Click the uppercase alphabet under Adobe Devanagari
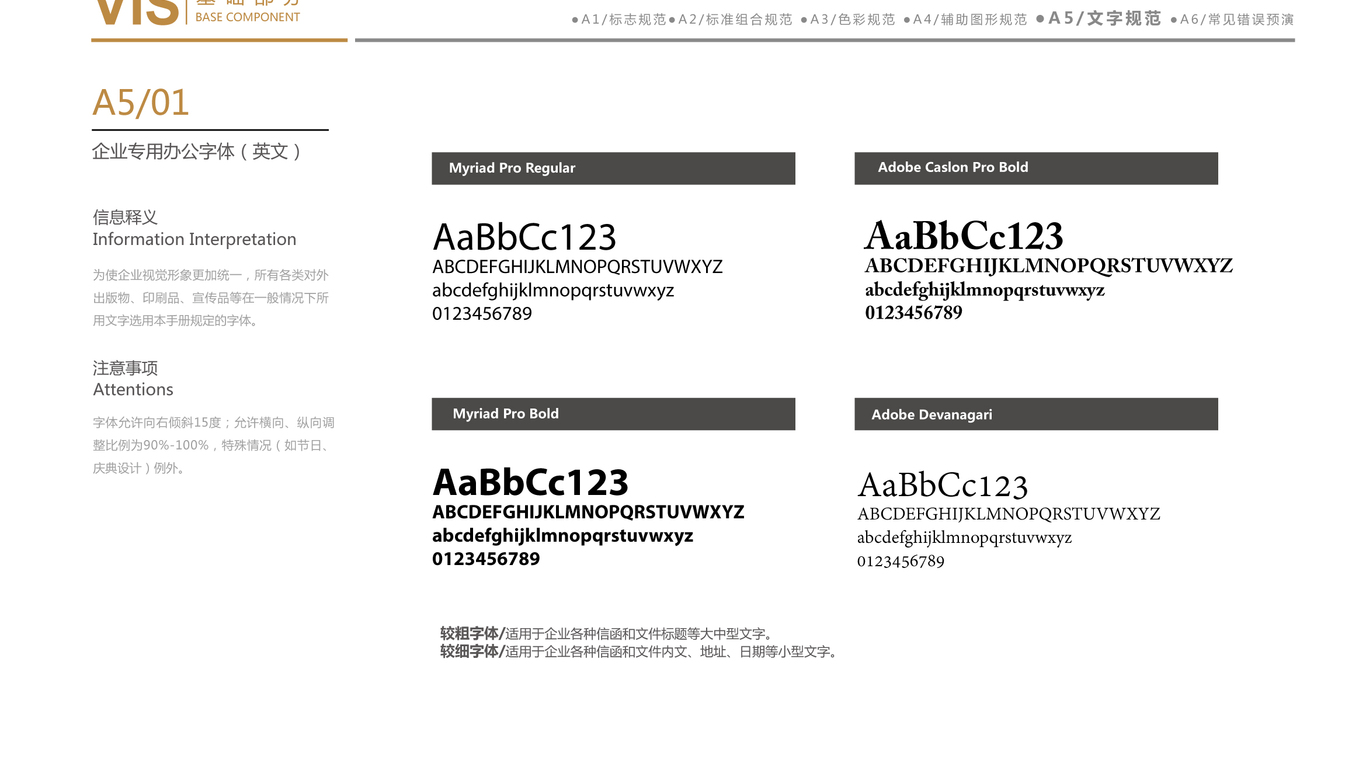The width and height of the screenshot is (1366, 768). pos(1009,514)
